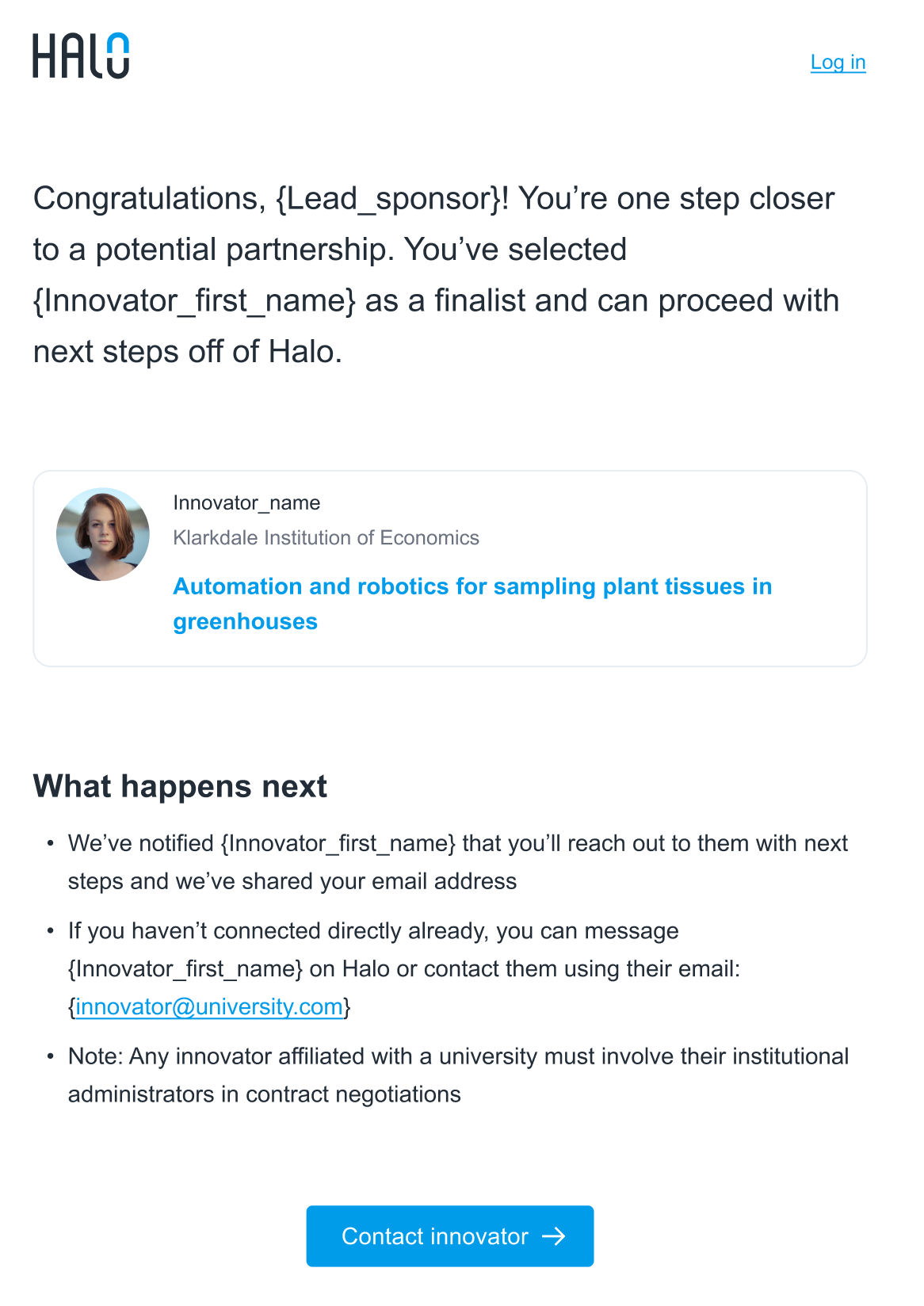Screen dimensions: 924x1306
Task: Click the bullet marker before the Note item
Action: click(x=51, y=1057)
